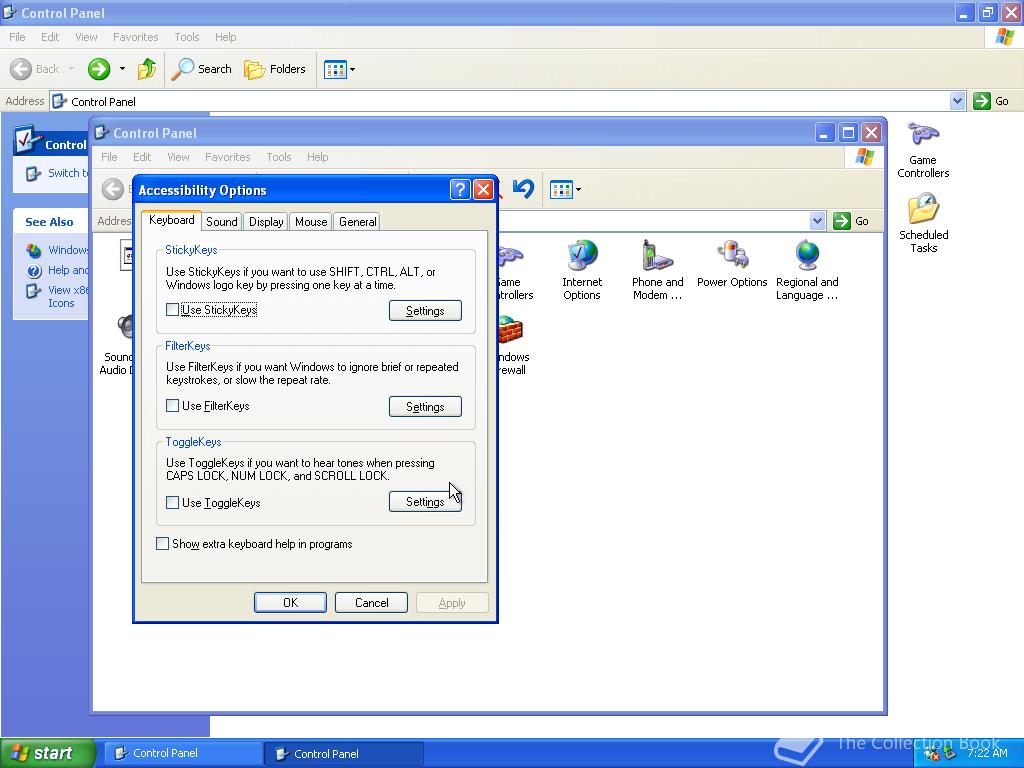Screen dimensions: 1024x768
Task: Click help question mark in Accessibility dialog
Action: tap(460, 189)
